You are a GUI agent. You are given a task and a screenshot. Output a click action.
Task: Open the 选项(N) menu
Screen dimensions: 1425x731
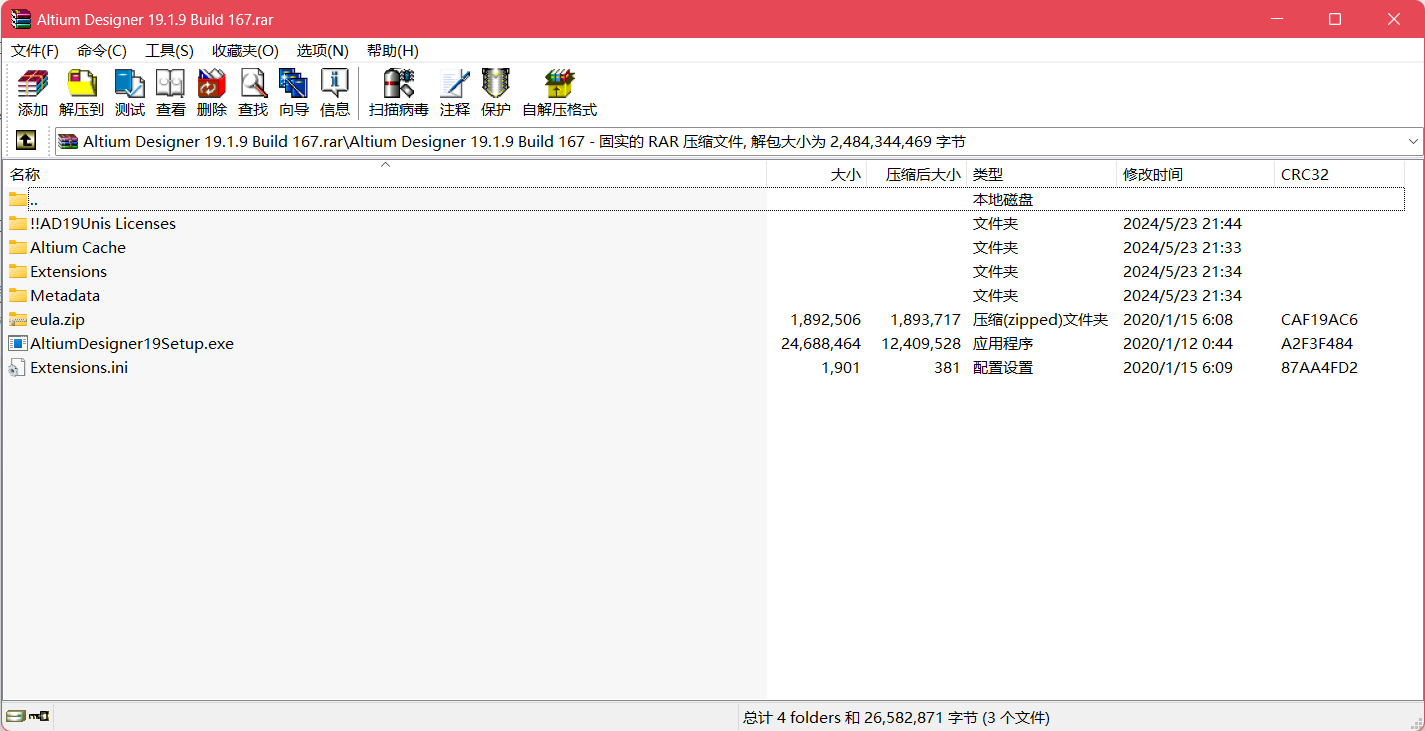pyautogui.click(x=322, y=50)
